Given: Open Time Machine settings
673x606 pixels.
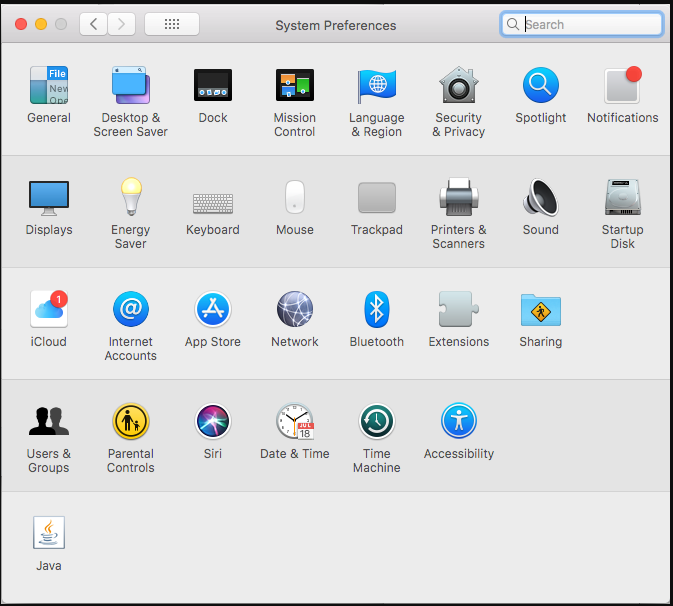Looking at the screenshot, I should tap(376, 422).
